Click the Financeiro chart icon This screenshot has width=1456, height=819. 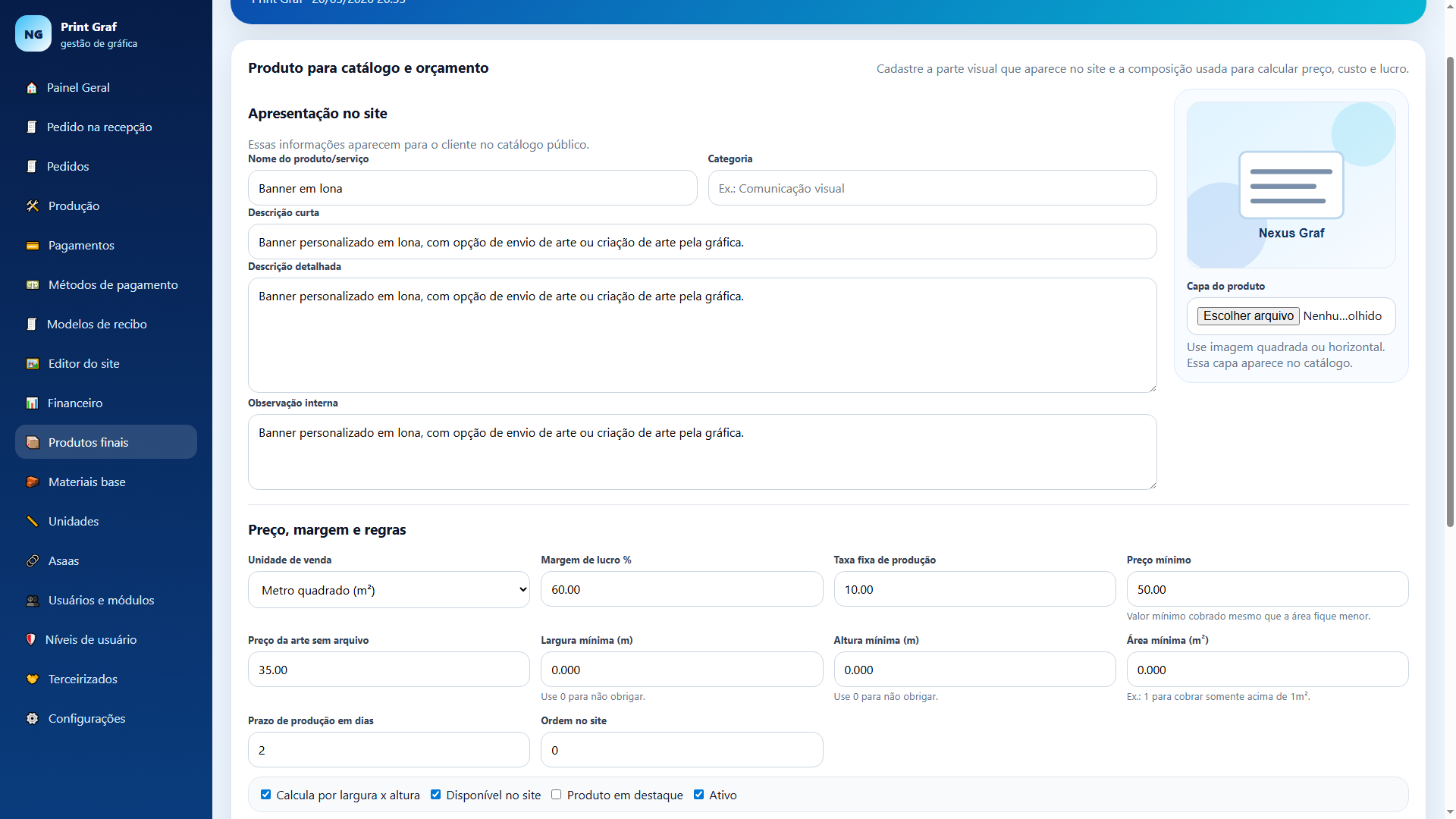[33, 403]
